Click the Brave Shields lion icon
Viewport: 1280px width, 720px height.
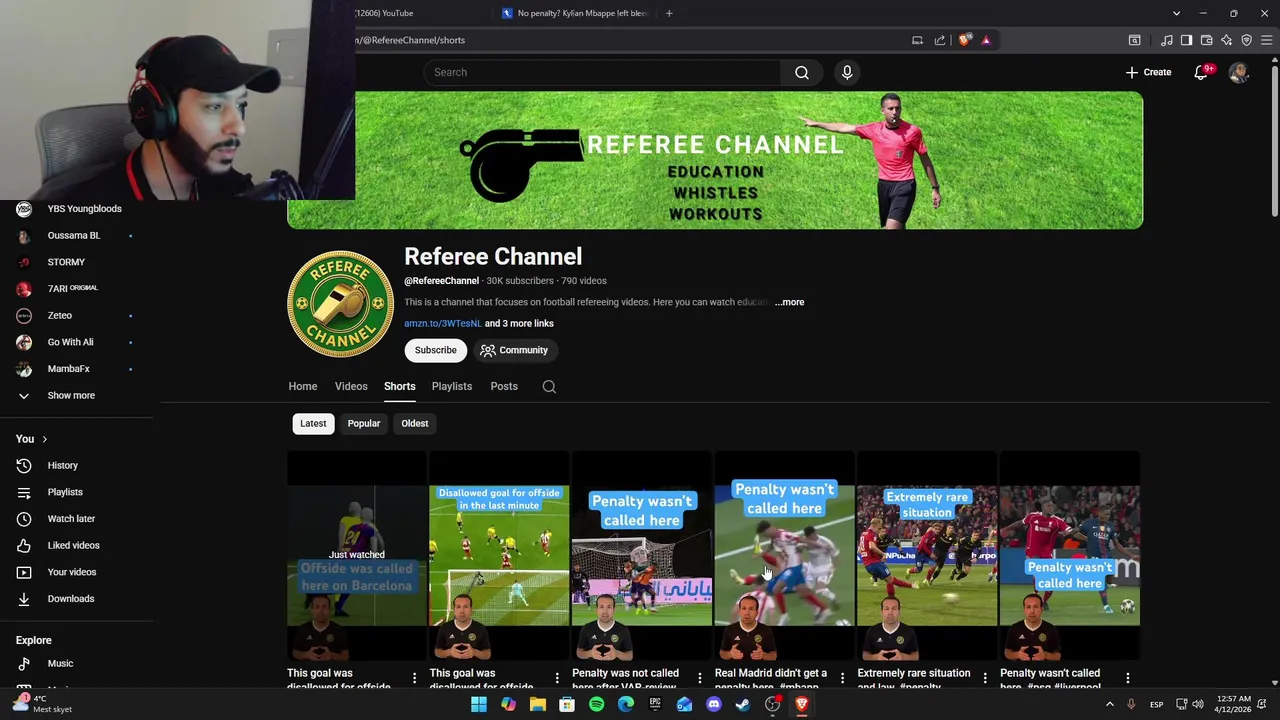tap(964, 40)
